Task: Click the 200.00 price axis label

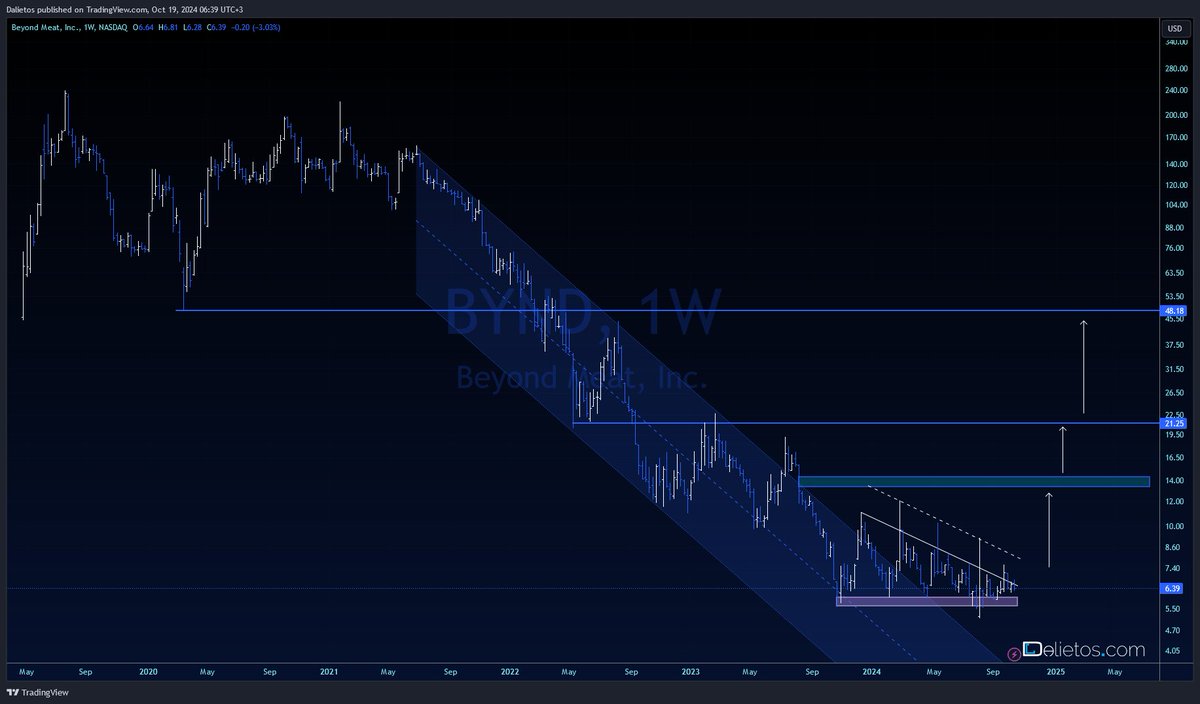Action: 1175,115
